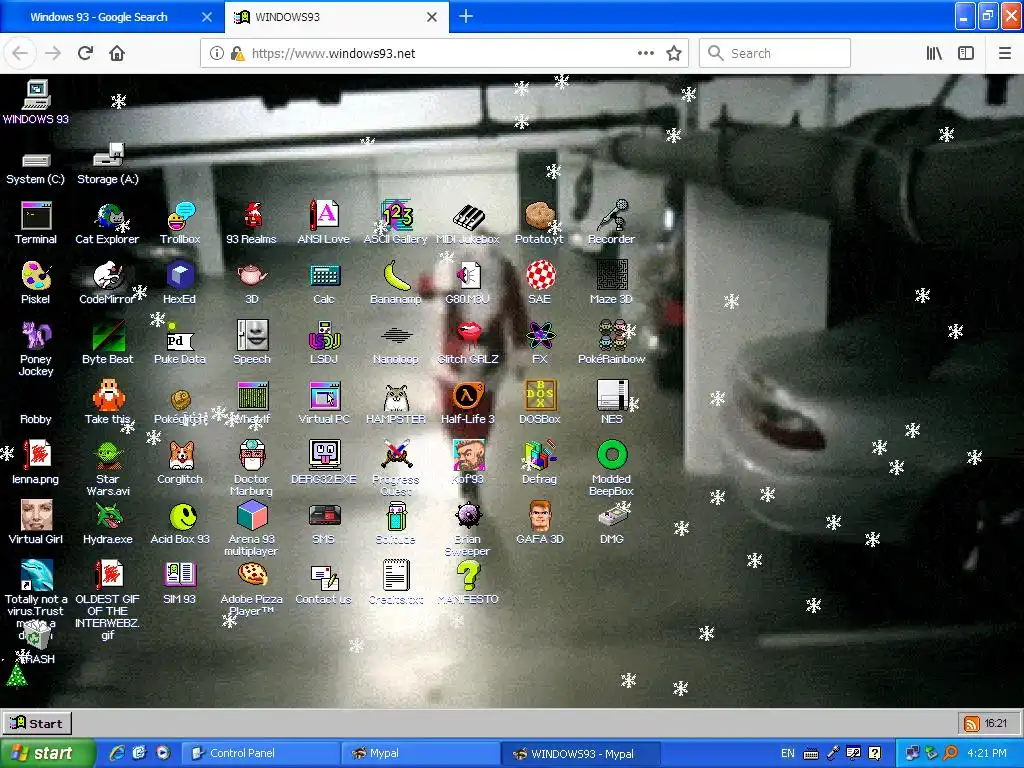The height and width of the screenshot is (768, 1024).
Task: Open the WINDOWS 93 computer icon
Action: [x=36, y=102]
